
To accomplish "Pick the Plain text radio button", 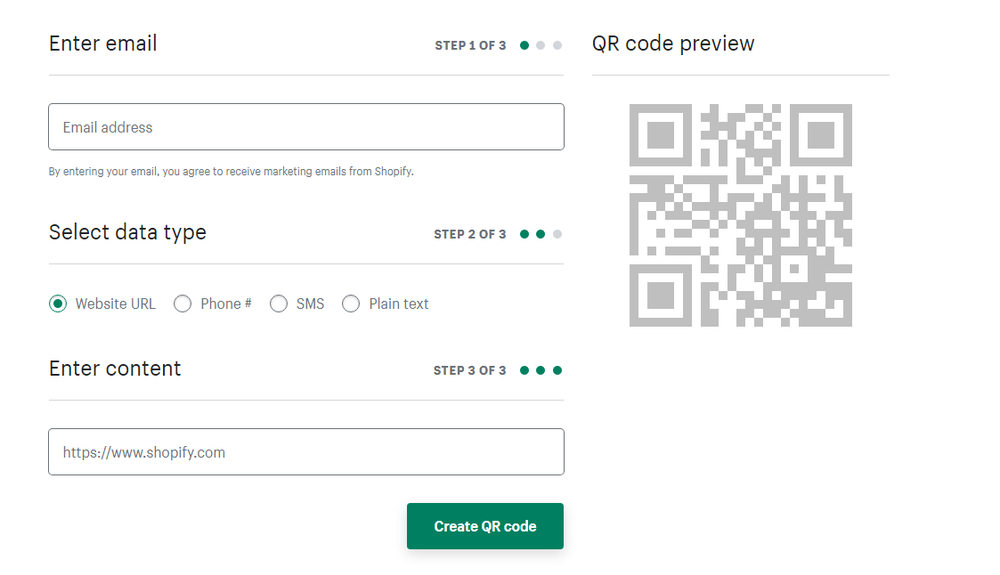I will coord(351,304).
